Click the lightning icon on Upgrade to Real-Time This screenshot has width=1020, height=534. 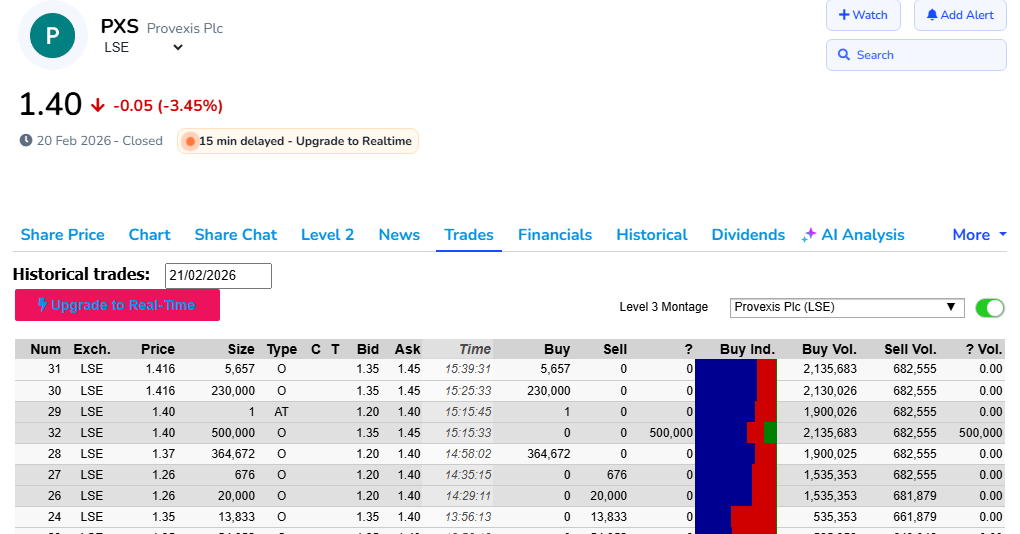(42, 305)
